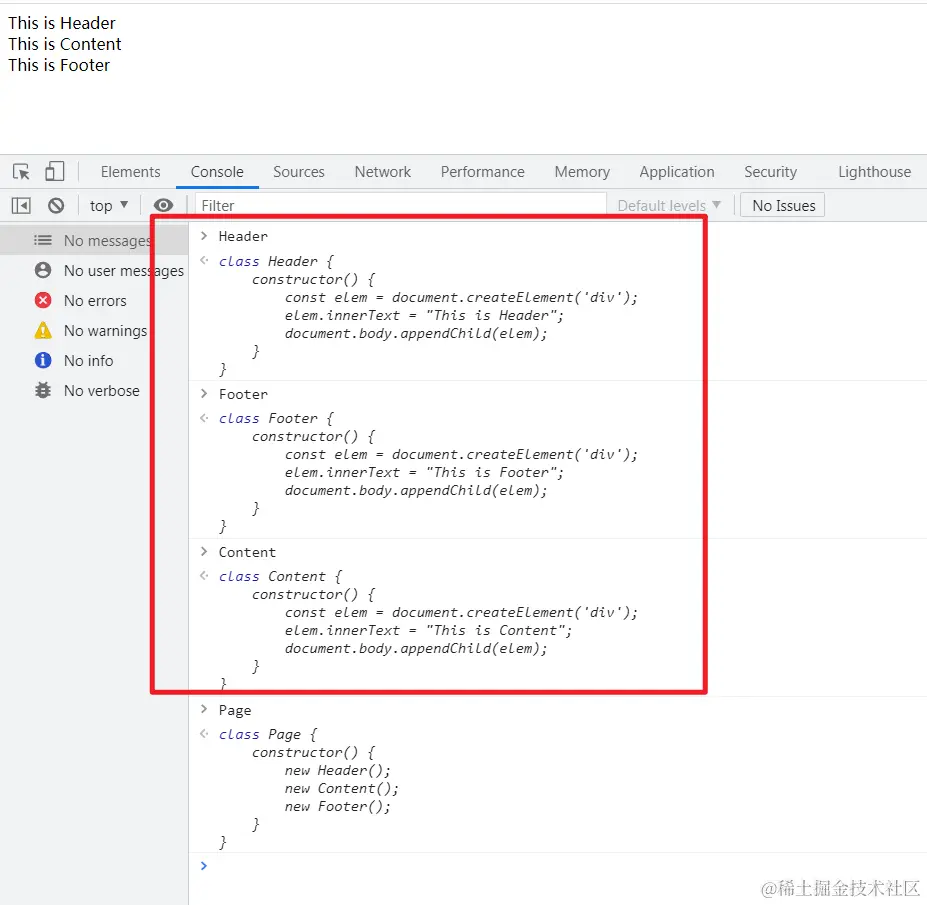Select 'No errors' sidebar row
Viewport: 927px width, 905px height.
click(x=94, y=300)
